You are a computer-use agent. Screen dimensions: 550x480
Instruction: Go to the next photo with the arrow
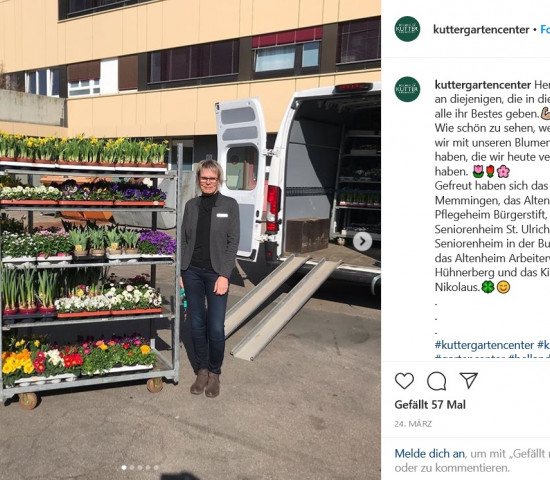pos(362,241)
